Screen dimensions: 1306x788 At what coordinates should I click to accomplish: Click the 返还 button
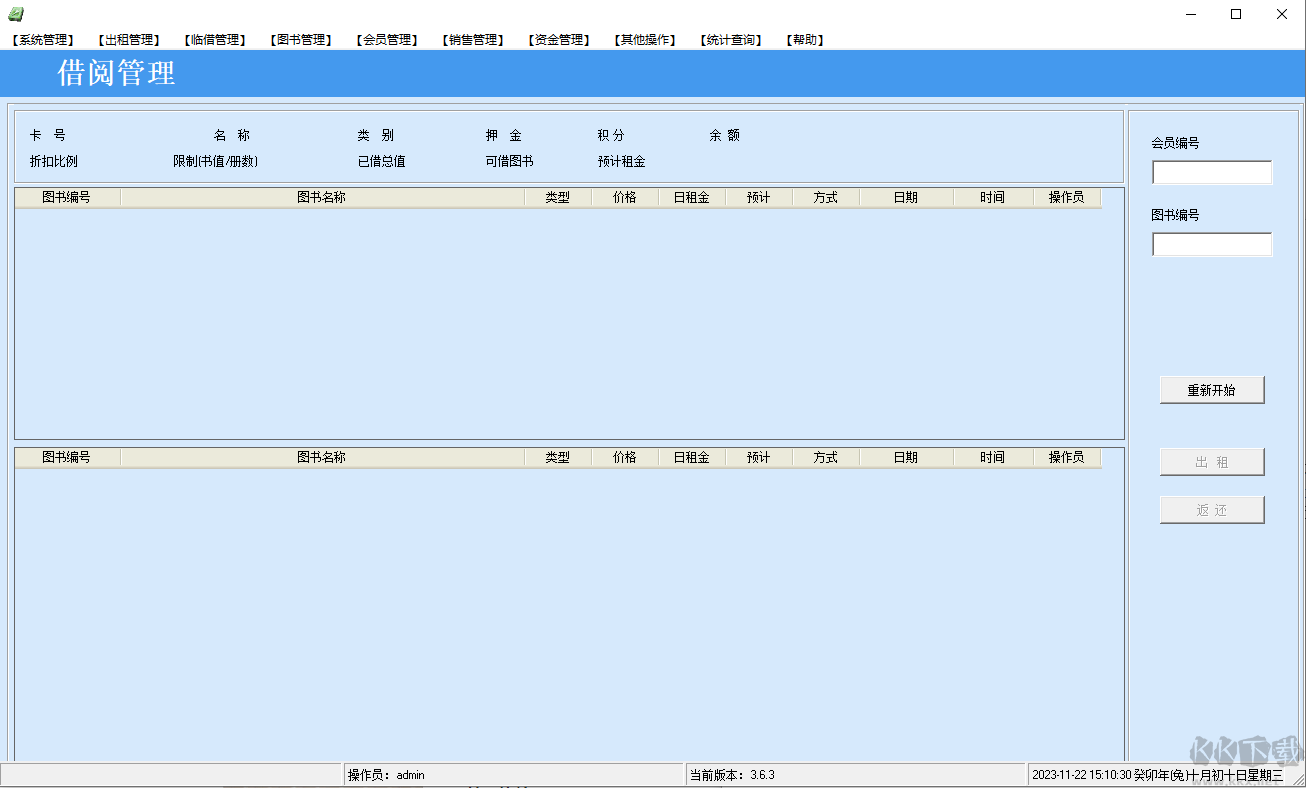(x=1211, y=509)
